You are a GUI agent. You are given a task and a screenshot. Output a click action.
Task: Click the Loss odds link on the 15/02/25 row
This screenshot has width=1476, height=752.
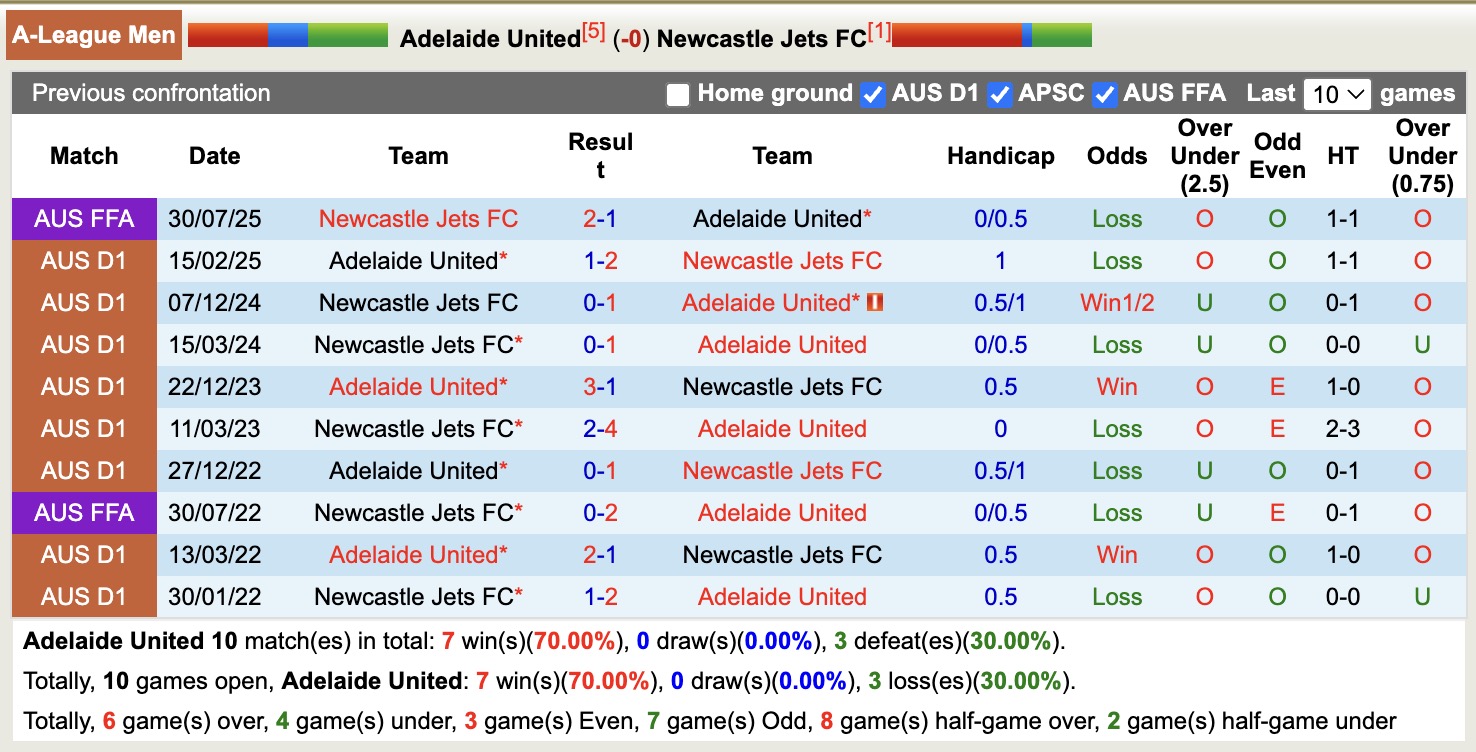[1115, 260]
